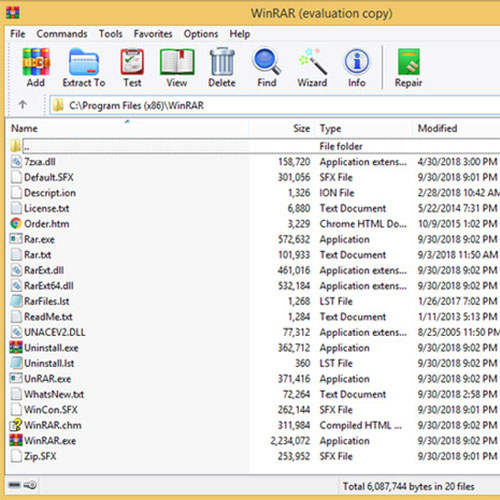Select the ReadMe.txt file
Image resolution: width=500 pixels, height=500 pixels.
[x=48, y=317]
